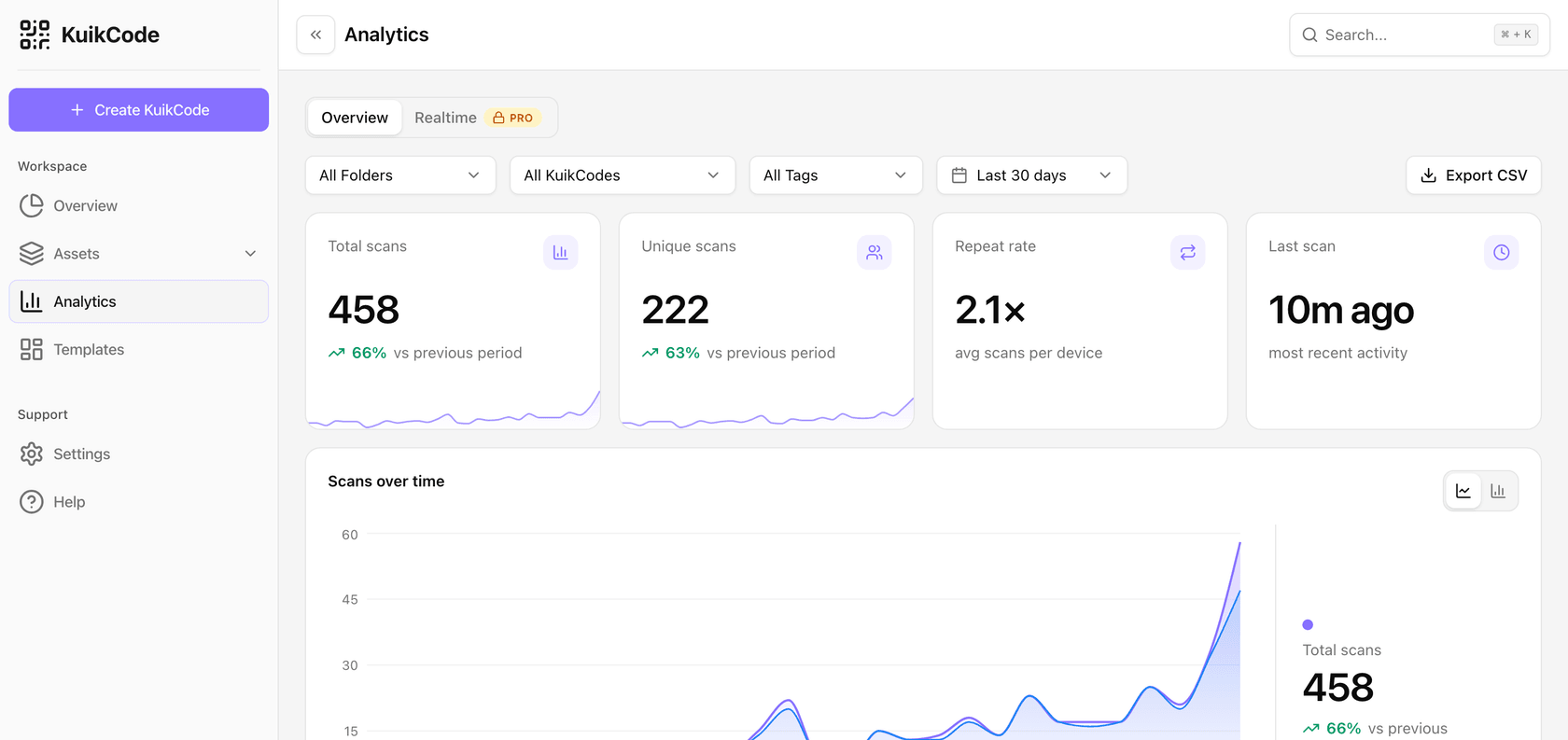Click the Settings gear icon
The image size is (1568, 740).
(x=32, y=454)
